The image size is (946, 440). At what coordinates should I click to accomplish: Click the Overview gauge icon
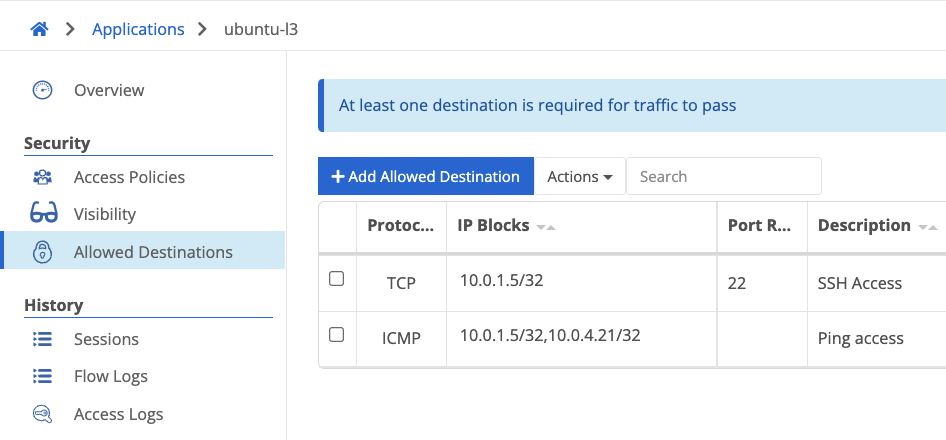[x=42, y=90]
